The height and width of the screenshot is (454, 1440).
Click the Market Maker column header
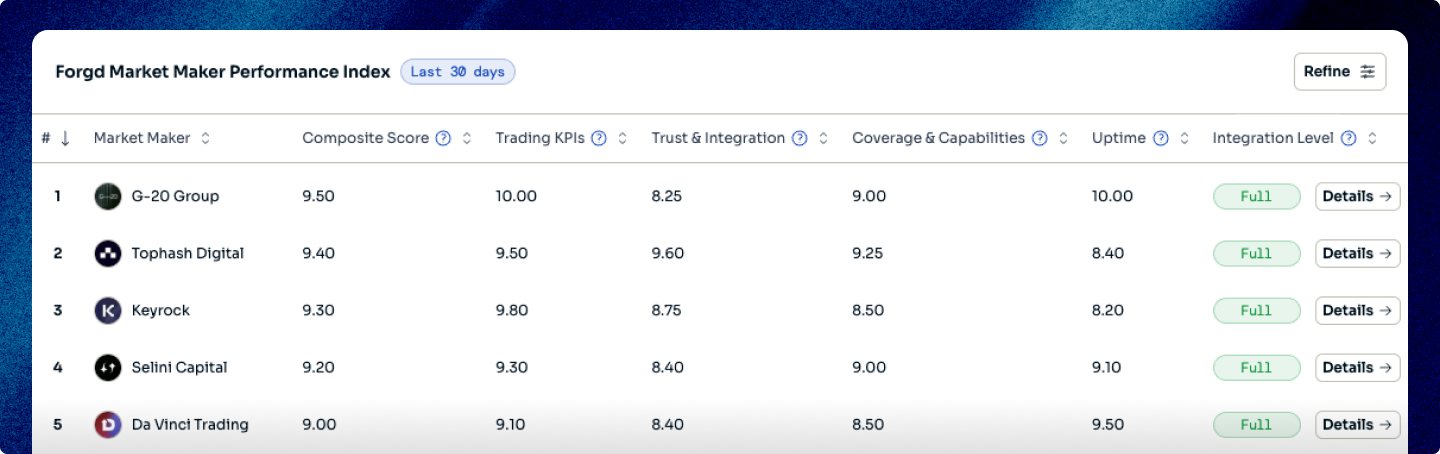[142, 139]
